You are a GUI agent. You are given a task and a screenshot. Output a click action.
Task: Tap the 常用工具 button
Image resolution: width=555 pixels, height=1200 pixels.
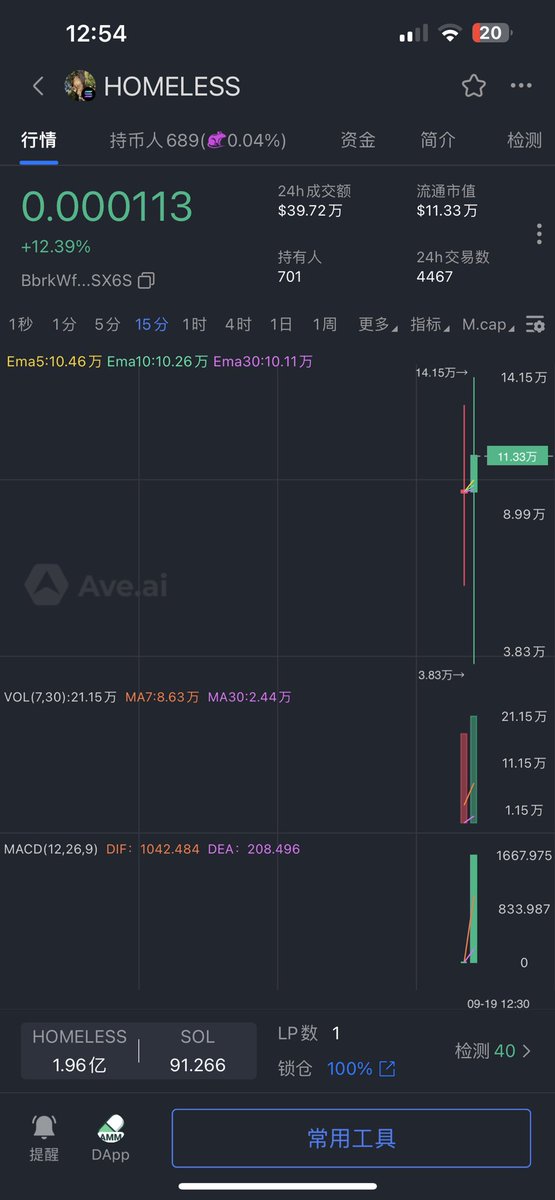click(x=351, y=1138)
